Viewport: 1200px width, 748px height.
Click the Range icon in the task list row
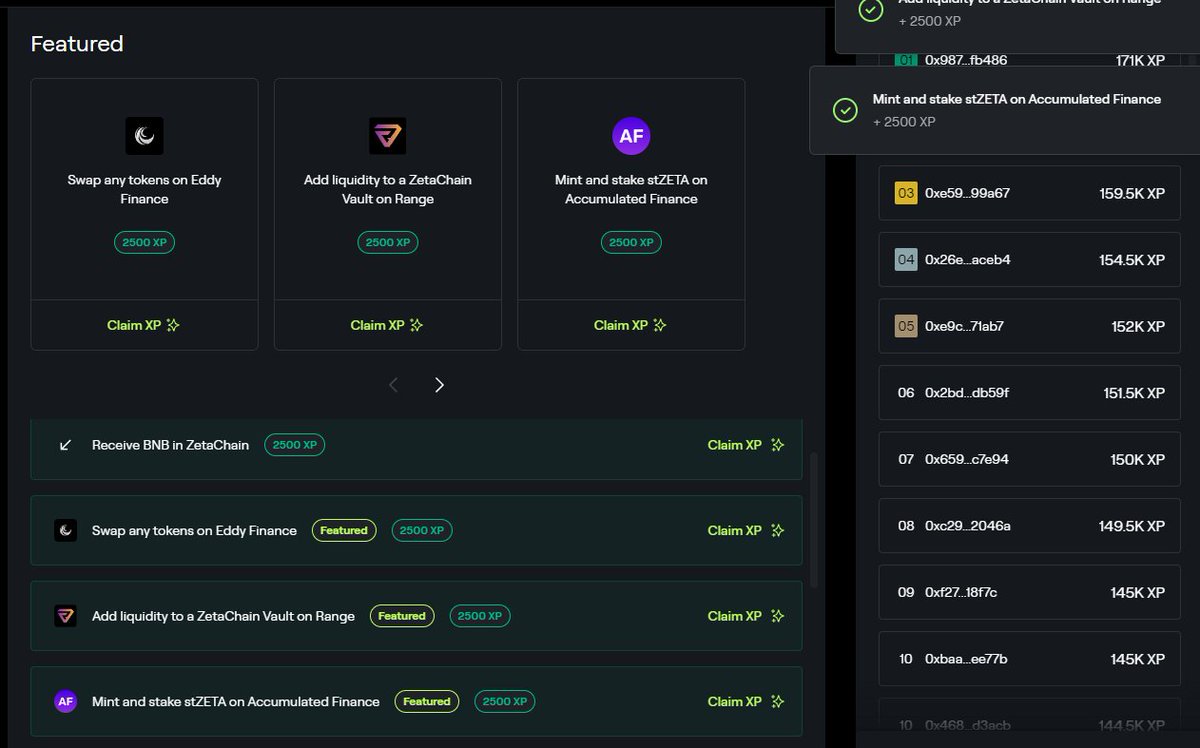pyautogui.click(x=66, y=616)
